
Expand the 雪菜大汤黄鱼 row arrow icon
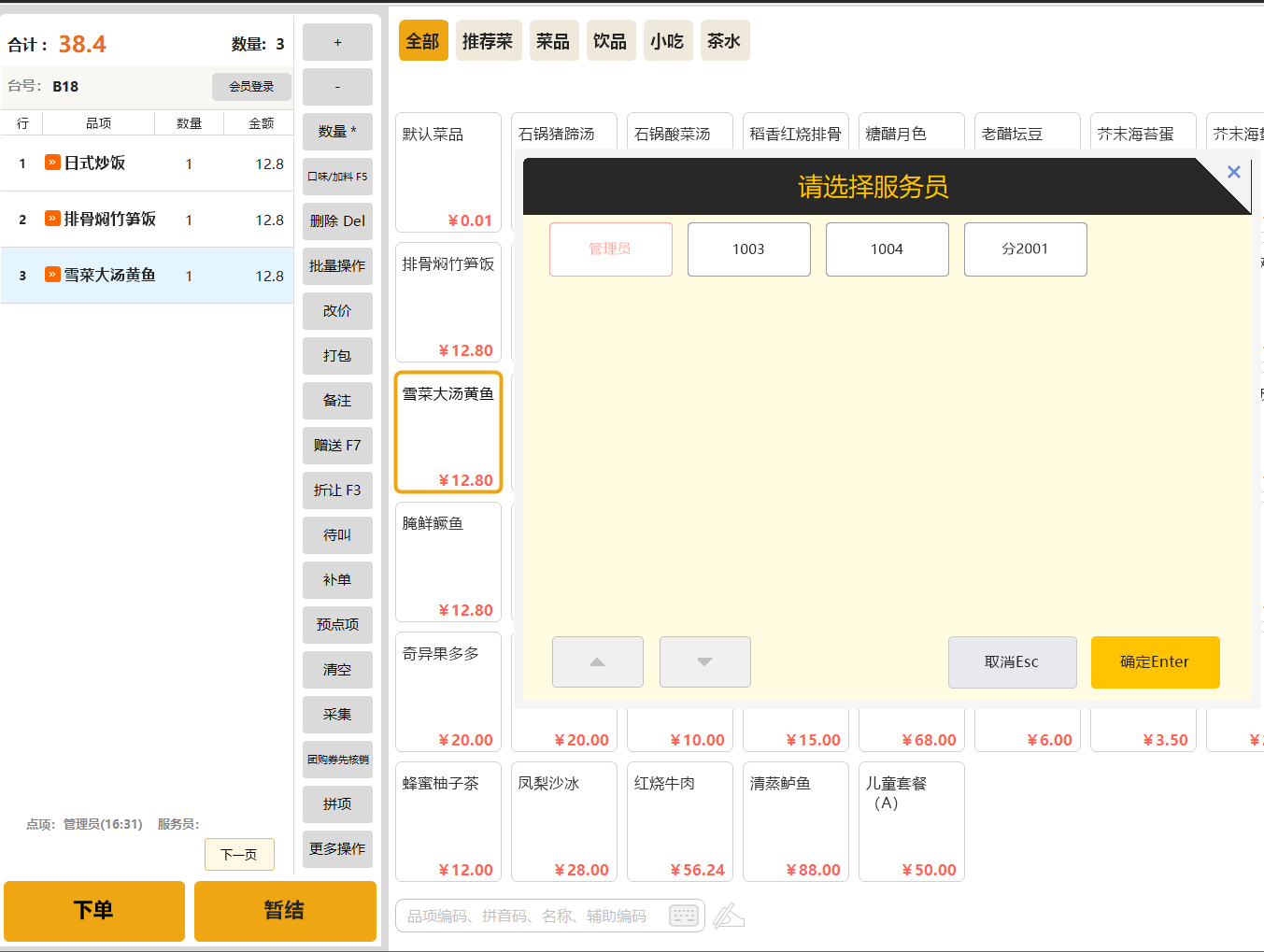[52, 275]
